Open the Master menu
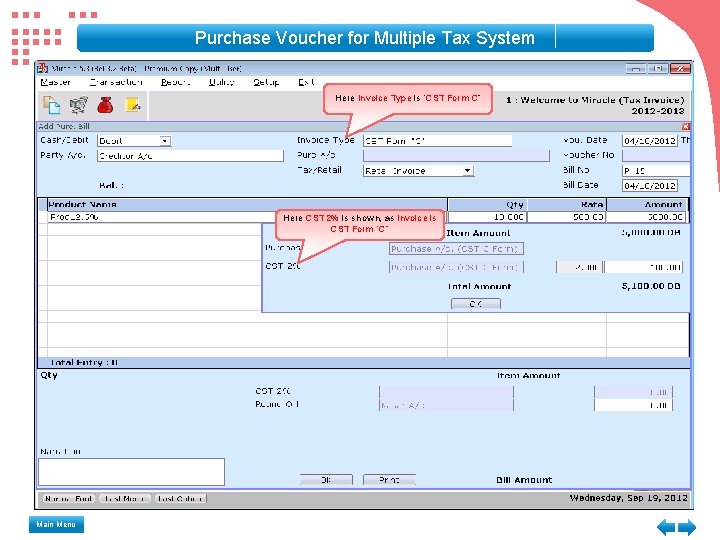This screenshot has height=540, width=720. (x=56, y=82)
